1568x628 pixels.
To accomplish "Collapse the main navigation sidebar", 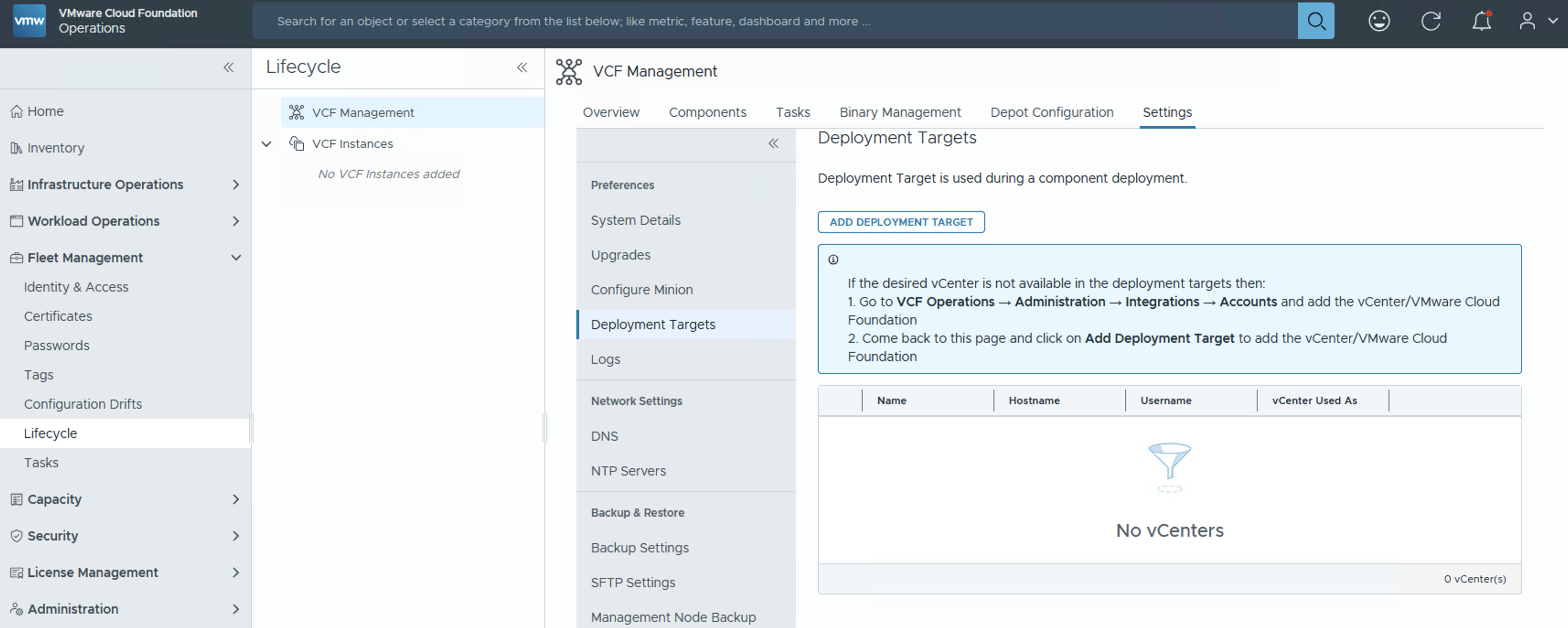I will coord(228,68).
